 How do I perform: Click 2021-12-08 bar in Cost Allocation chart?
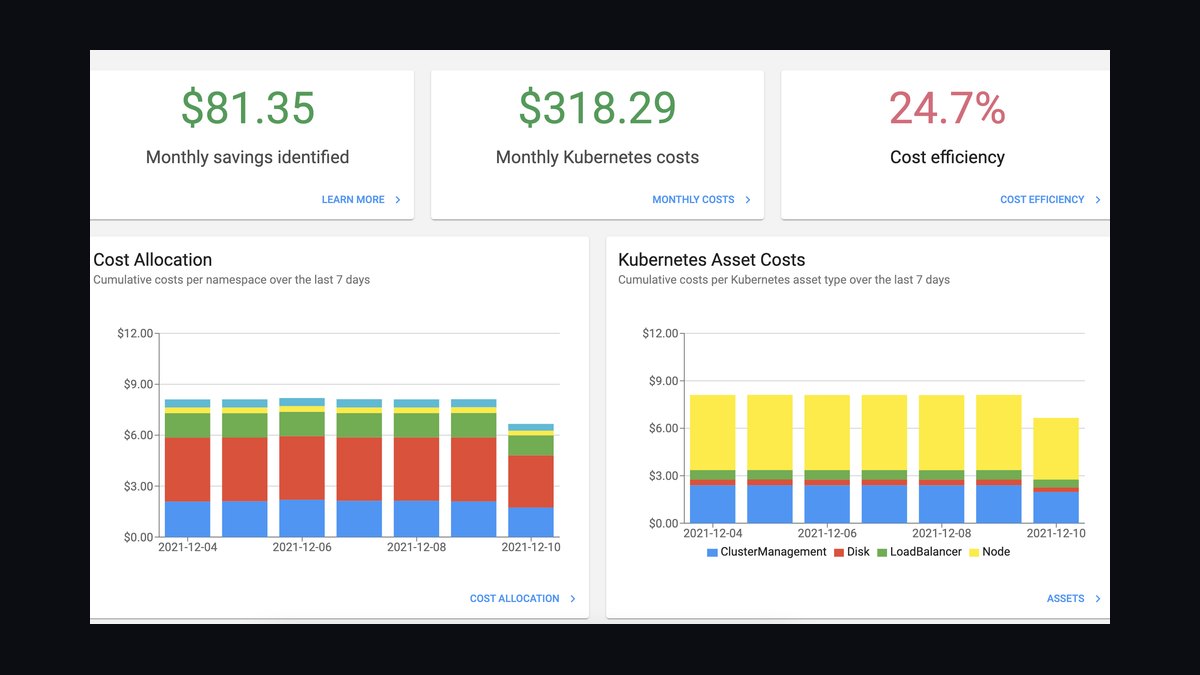click(416, 468)
